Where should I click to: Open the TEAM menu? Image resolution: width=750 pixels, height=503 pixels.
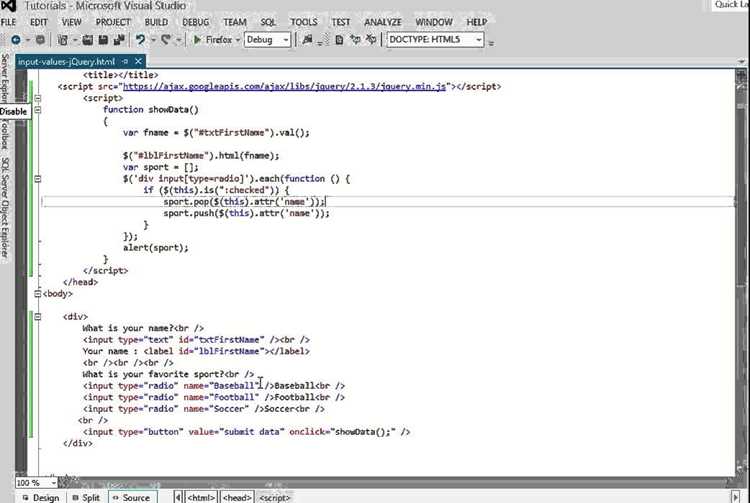(x=235, y=22)
